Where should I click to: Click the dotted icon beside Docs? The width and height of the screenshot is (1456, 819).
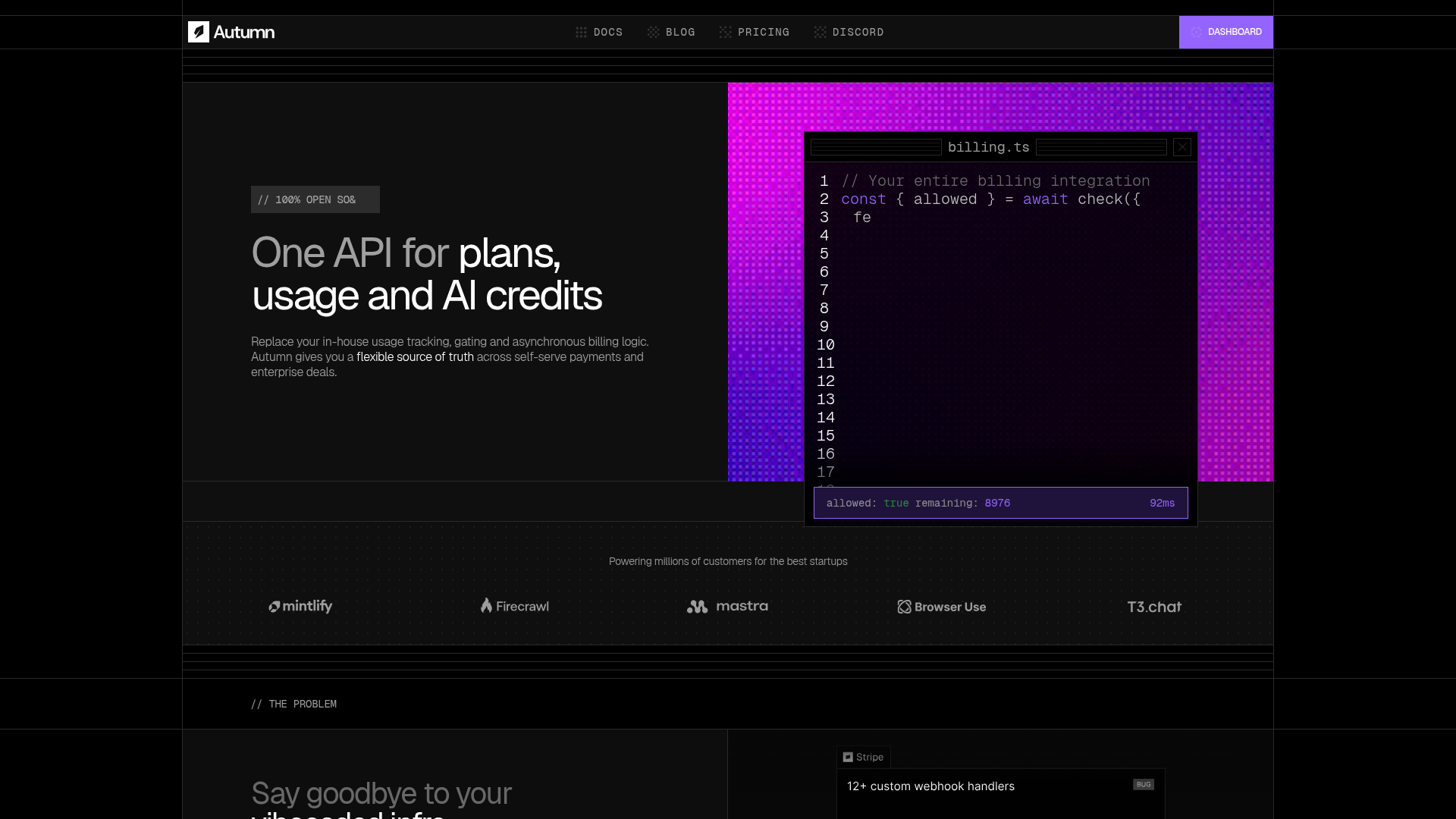point(581,32)
